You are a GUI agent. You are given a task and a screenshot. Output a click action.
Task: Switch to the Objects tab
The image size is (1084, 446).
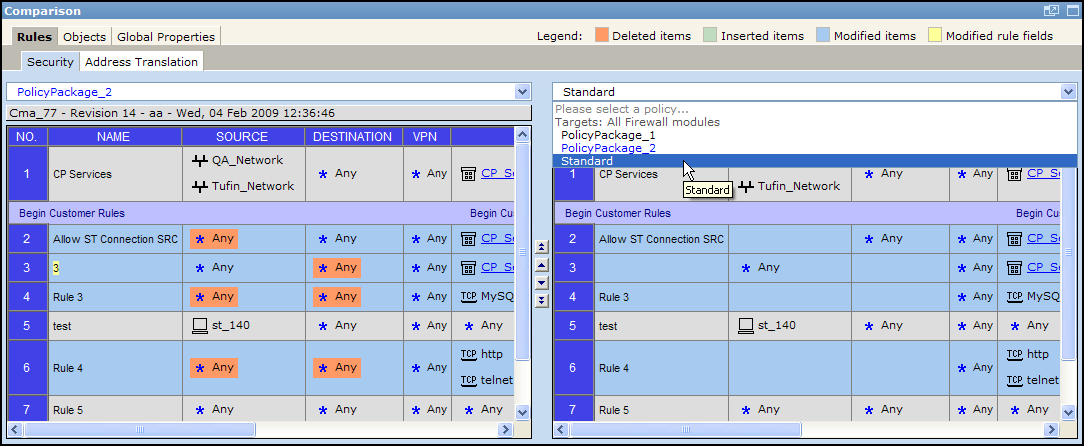tap(84, 36)
